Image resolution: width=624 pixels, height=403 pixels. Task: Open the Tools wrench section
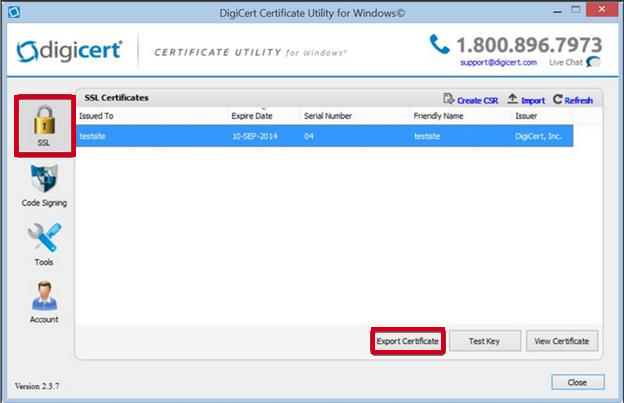point(44,244)
